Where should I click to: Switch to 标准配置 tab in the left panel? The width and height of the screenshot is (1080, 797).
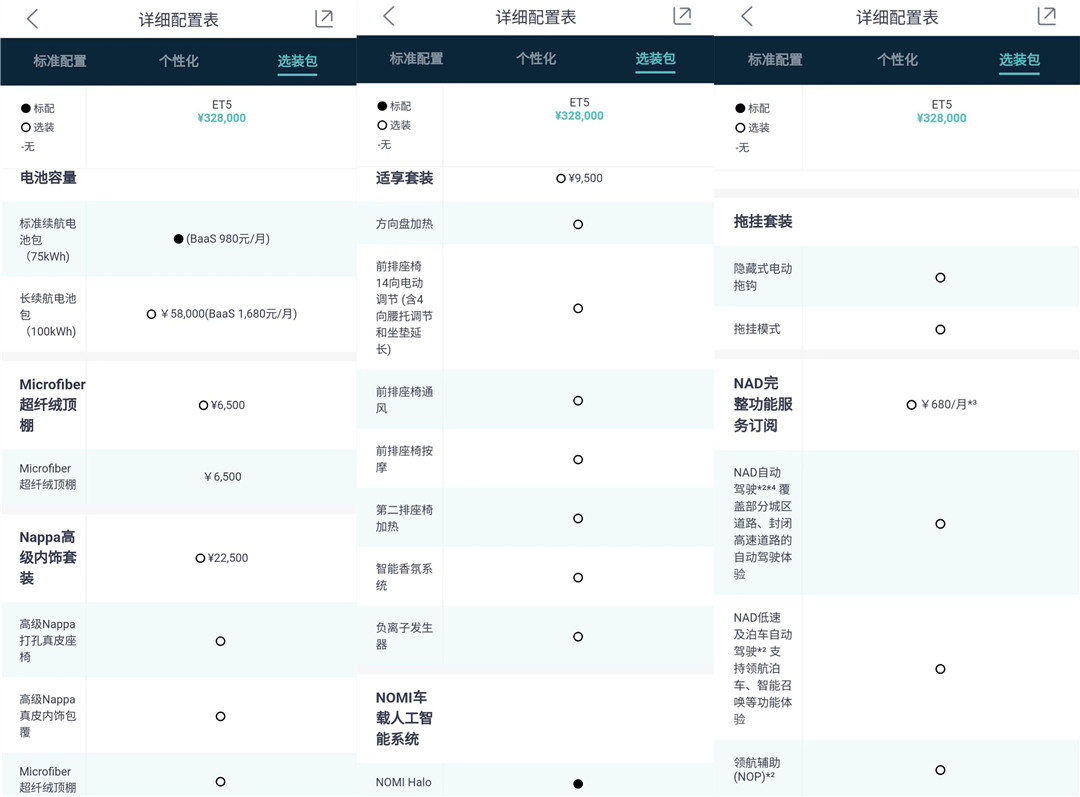[x=60, y=61]
